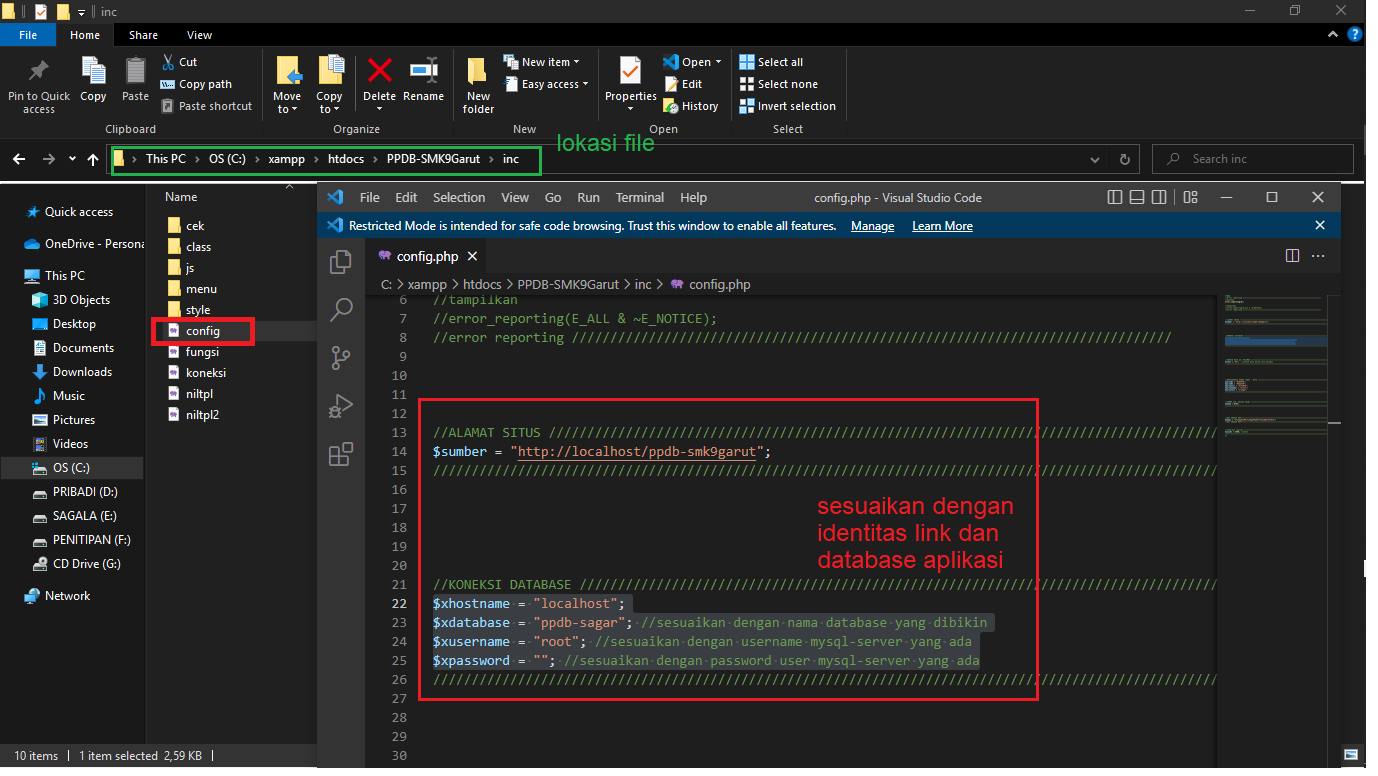Open the Extensions view icon
The image size is (1378, 776).
point(341,455)
